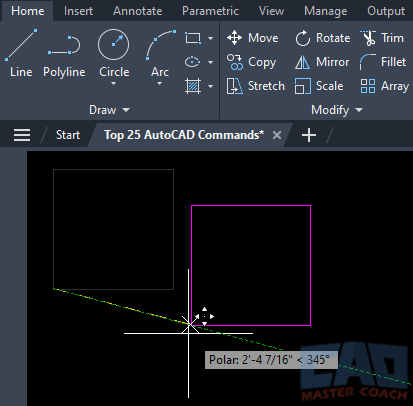
Task: Activate the Stretch command
Action: pyautogui.click(x=256, y=86)
